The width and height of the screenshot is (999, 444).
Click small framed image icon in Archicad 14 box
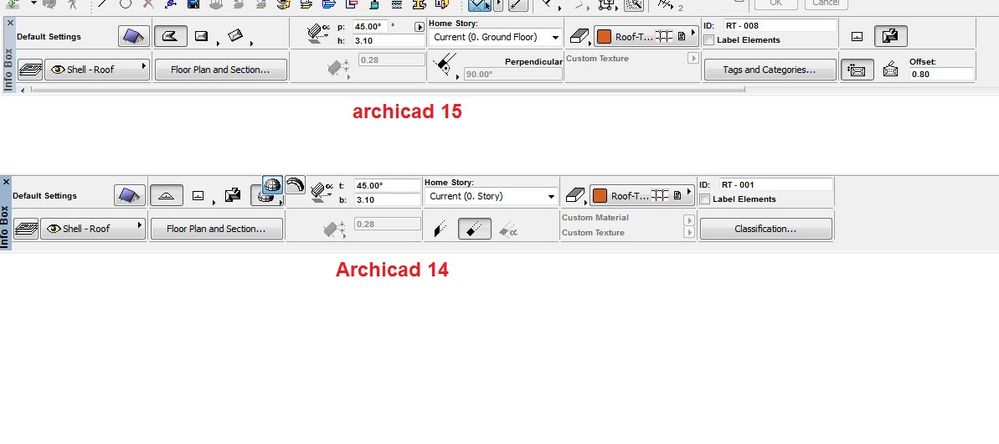198,196
